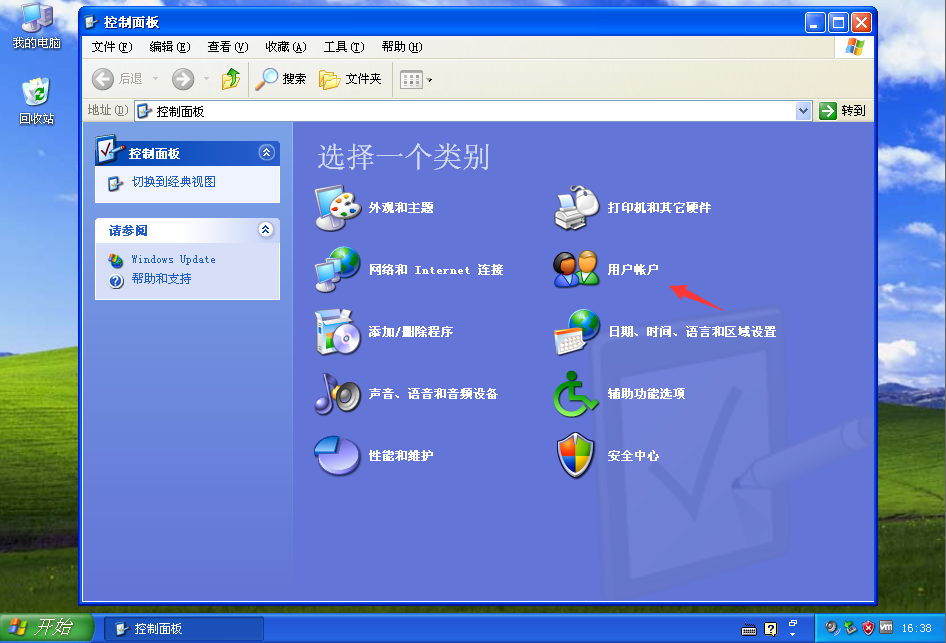The width and height of the screenshot is (946, 643).
Task: Select the 控制面板 taskbar button
Action: point(184,629)
